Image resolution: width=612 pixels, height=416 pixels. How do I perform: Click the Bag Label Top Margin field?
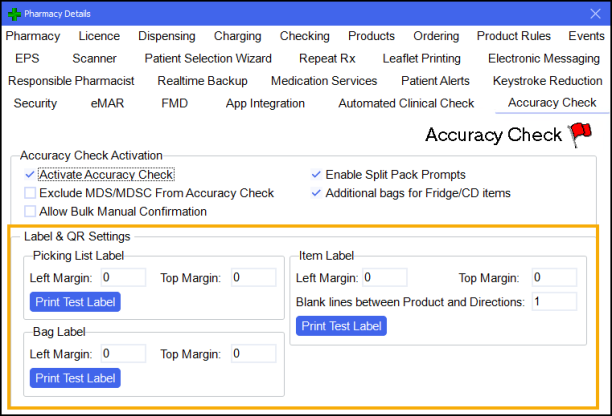click(253, 353)
